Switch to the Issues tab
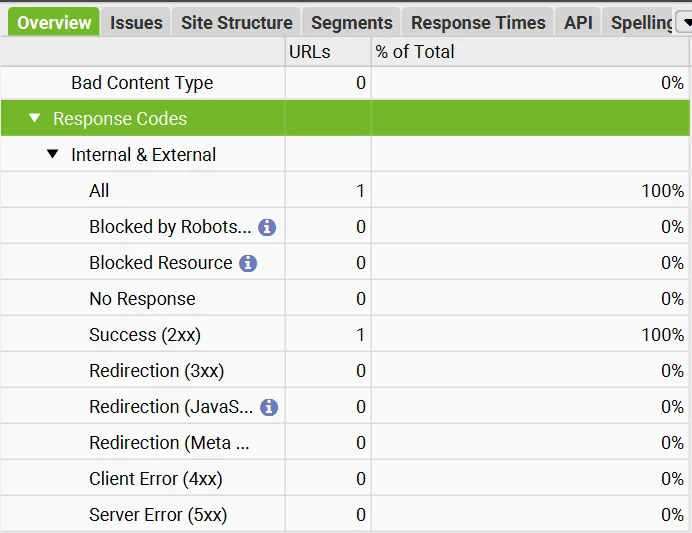Viewport: 692px width, 533px height. click(x=136, y=22)
